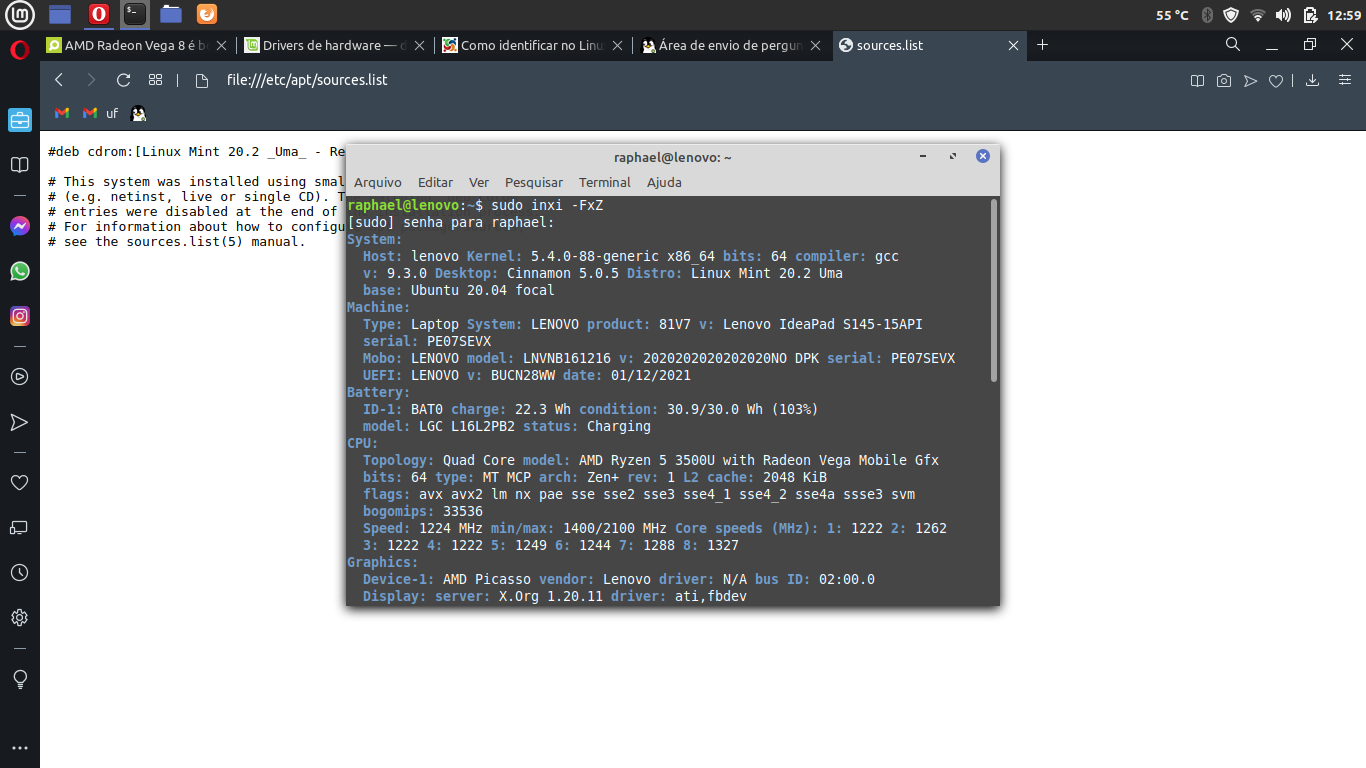Open WhatsApp in the Opera sidebar
The image size is (1366, 768).
[x=19, y=271]
